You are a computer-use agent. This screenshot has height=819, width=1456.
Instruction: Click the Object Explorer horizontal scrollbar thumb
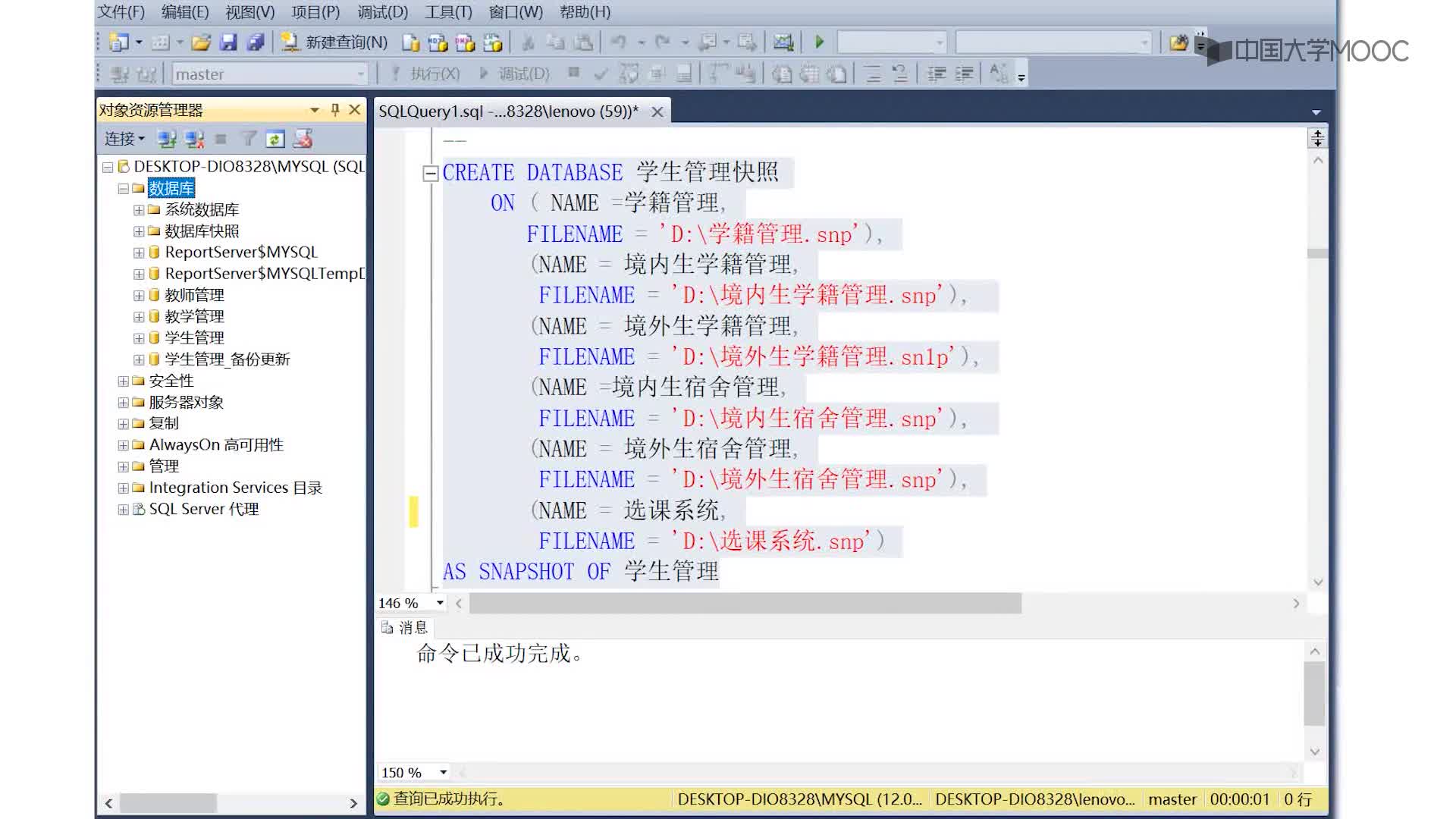pos(168,803)
